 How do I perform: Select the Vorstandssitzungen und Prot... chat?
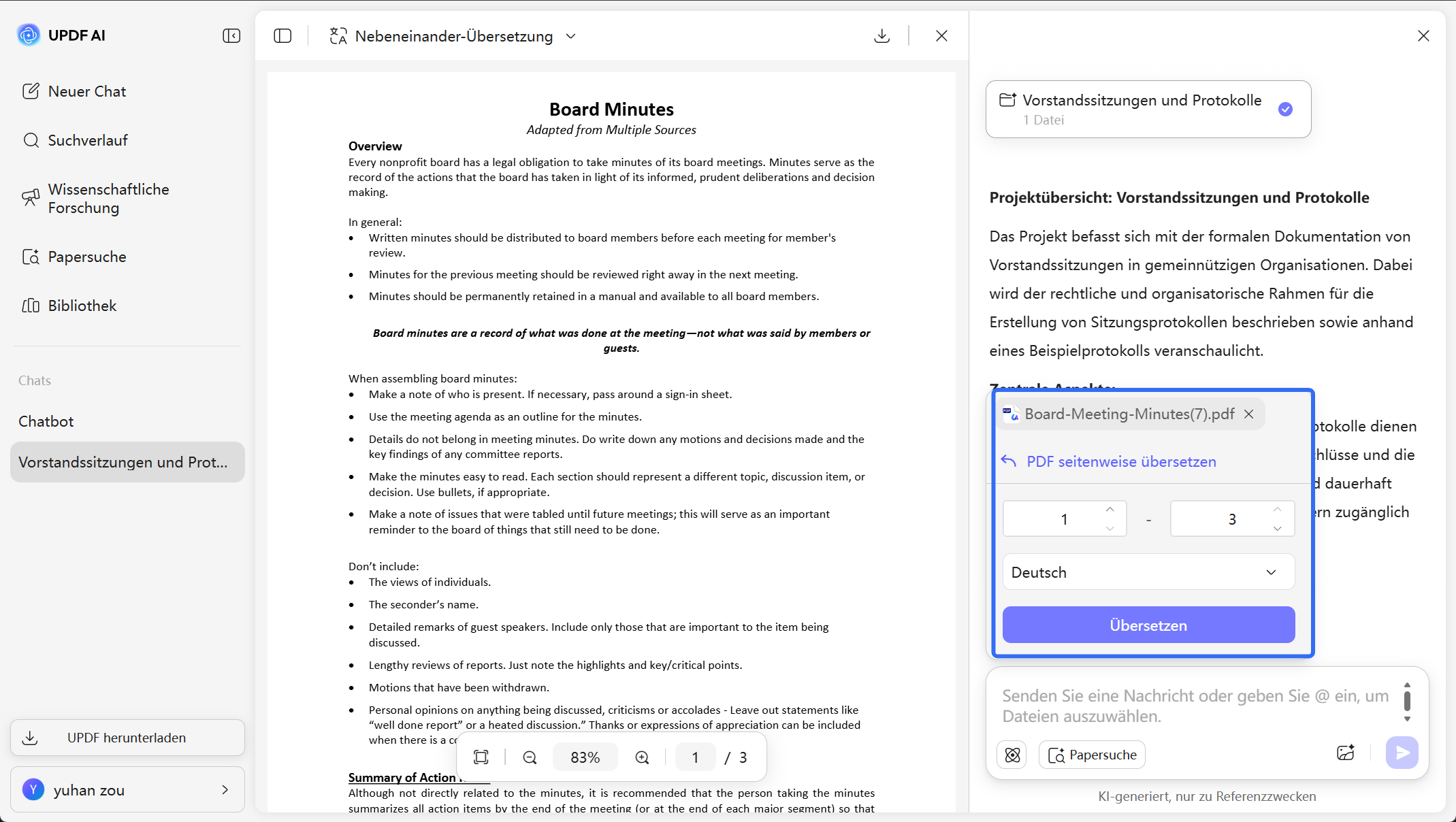tap(127, 462)
